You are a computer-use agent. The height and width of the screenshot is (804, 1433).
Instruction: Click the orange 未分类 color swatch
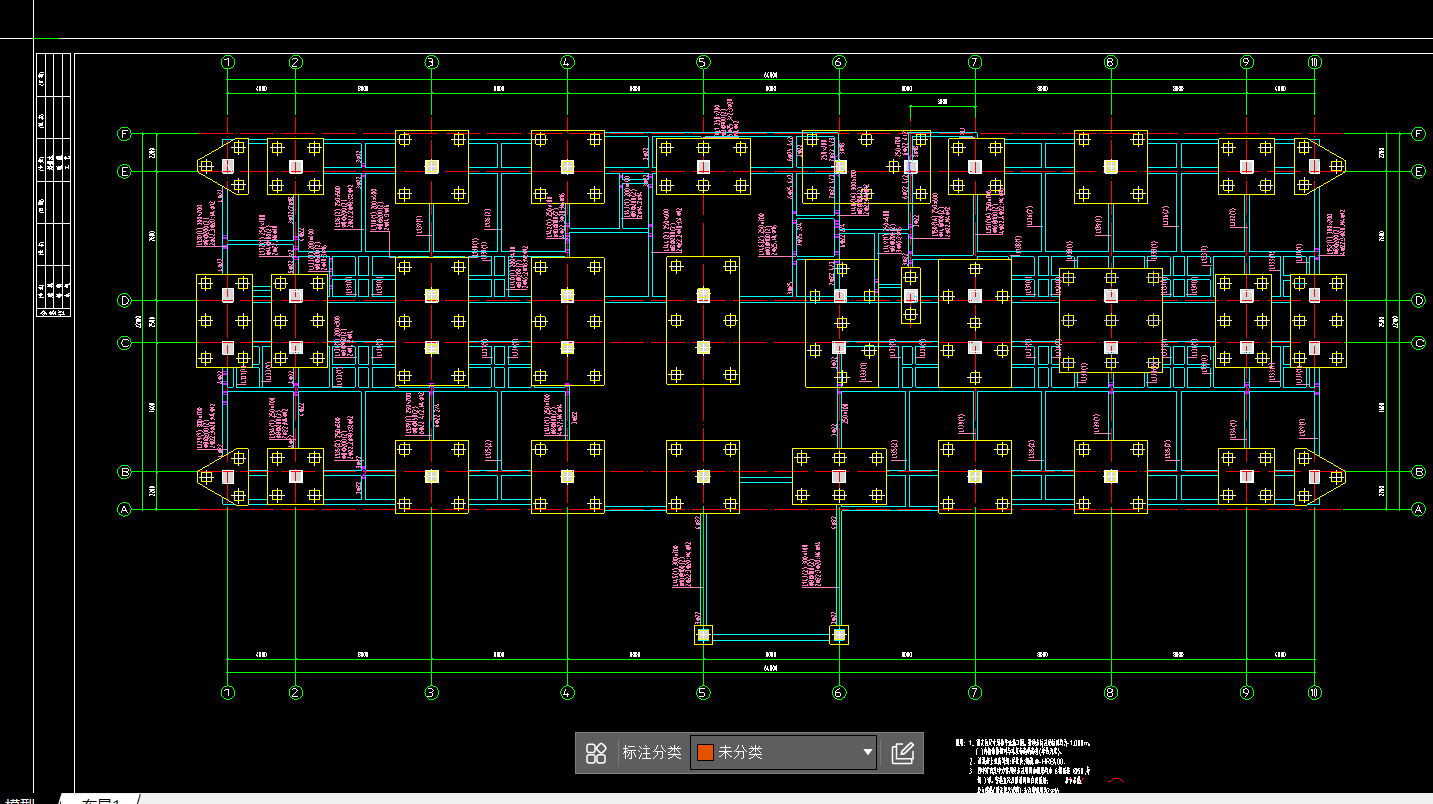pos(705,753)
